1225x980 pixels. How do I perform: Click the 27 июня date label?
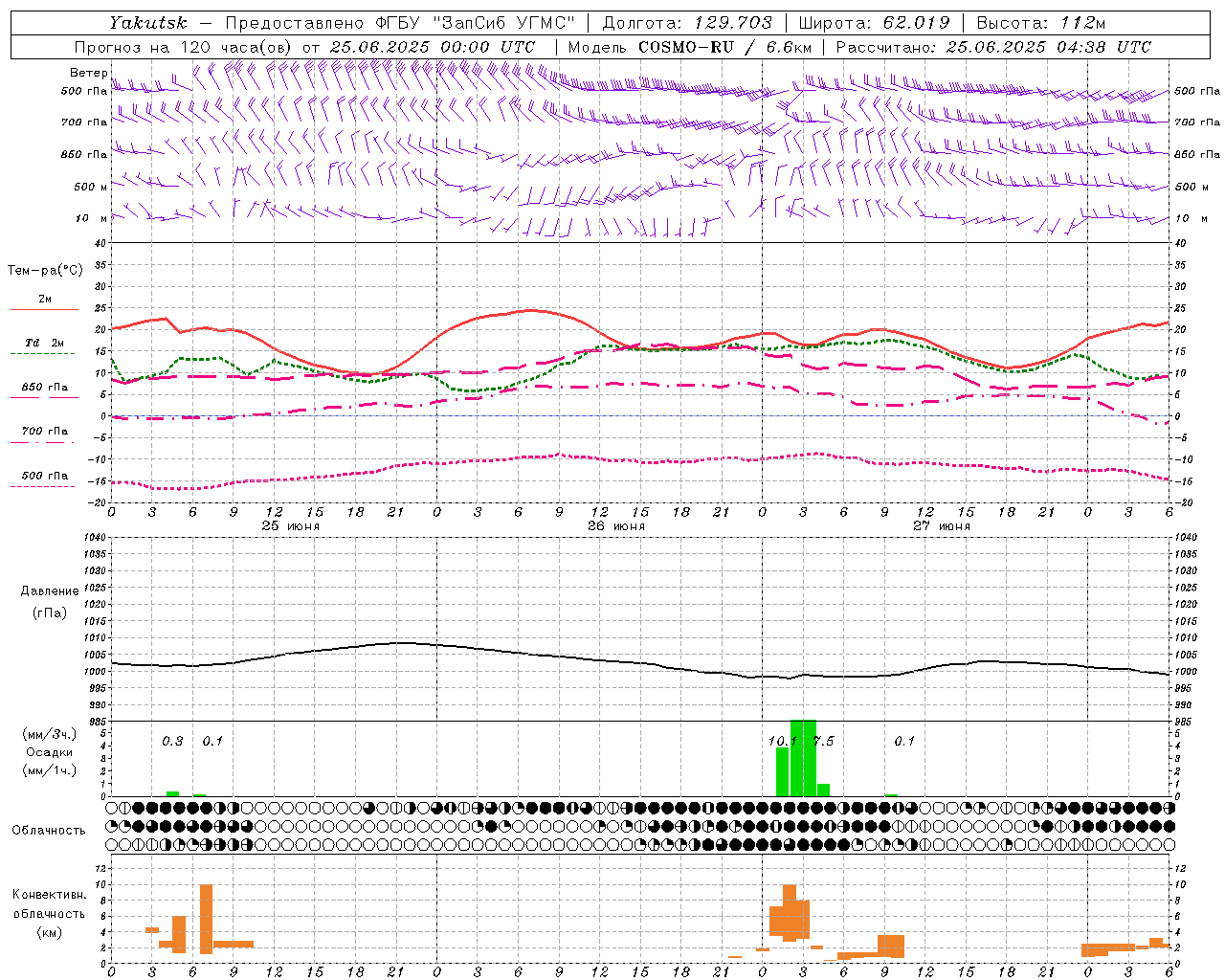(x=942, y=525)
